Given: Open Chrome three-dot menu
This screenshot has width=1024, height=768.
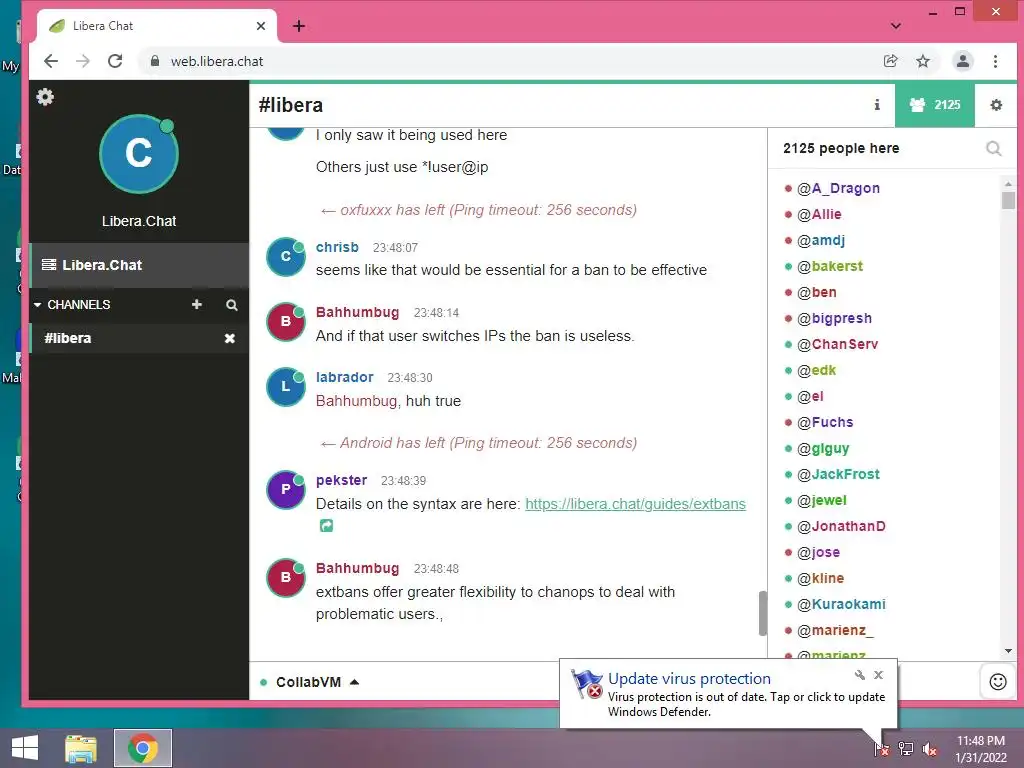Looking at the screenshot, I should (995, 61).
